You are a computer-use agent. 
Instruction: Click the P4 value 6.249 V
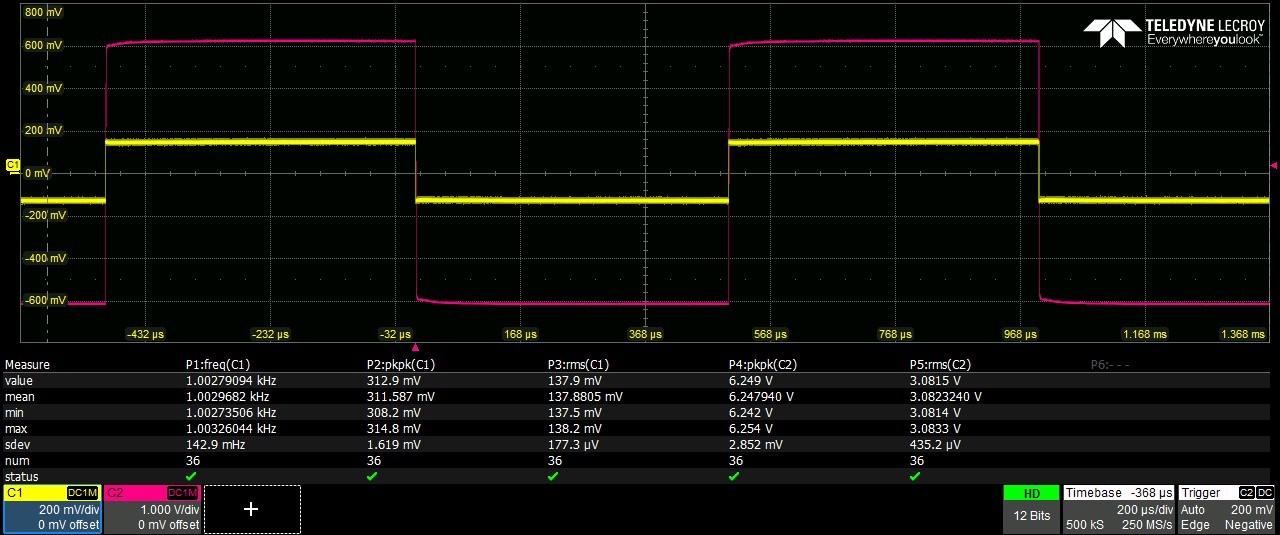[x=753, y=381]
